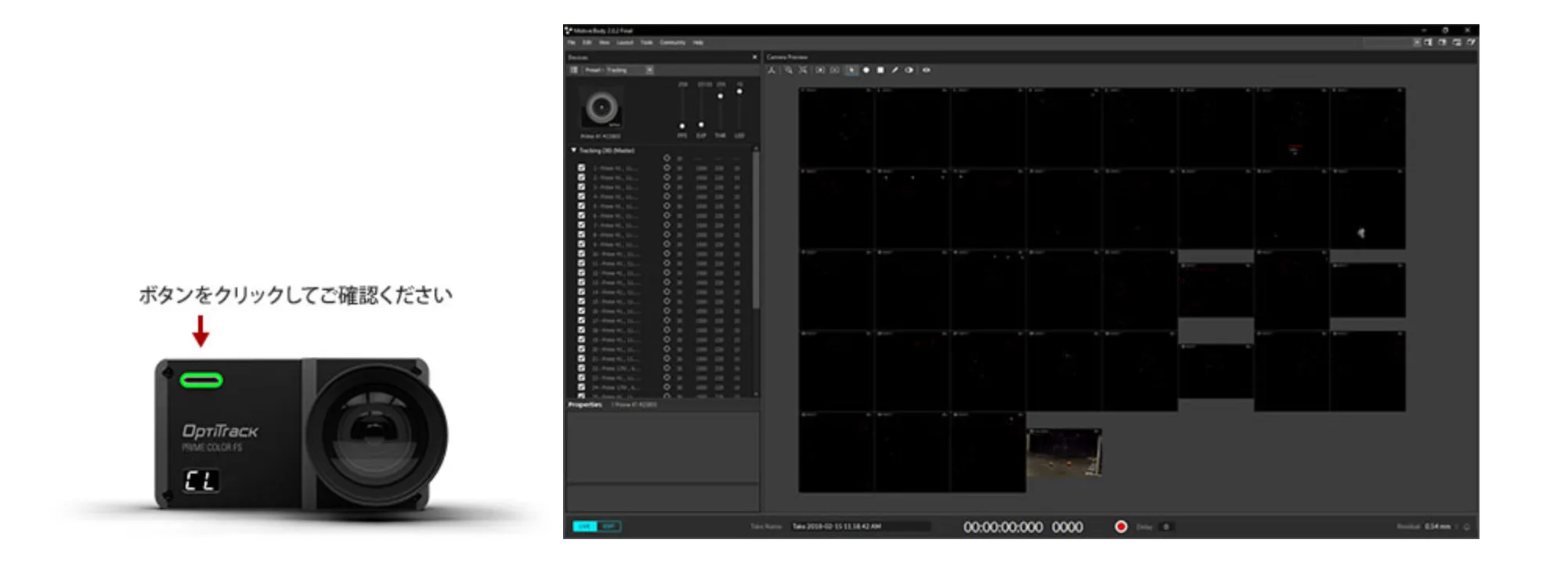Collapse the Tracking (Master) camera group

[x=574, y=150]
